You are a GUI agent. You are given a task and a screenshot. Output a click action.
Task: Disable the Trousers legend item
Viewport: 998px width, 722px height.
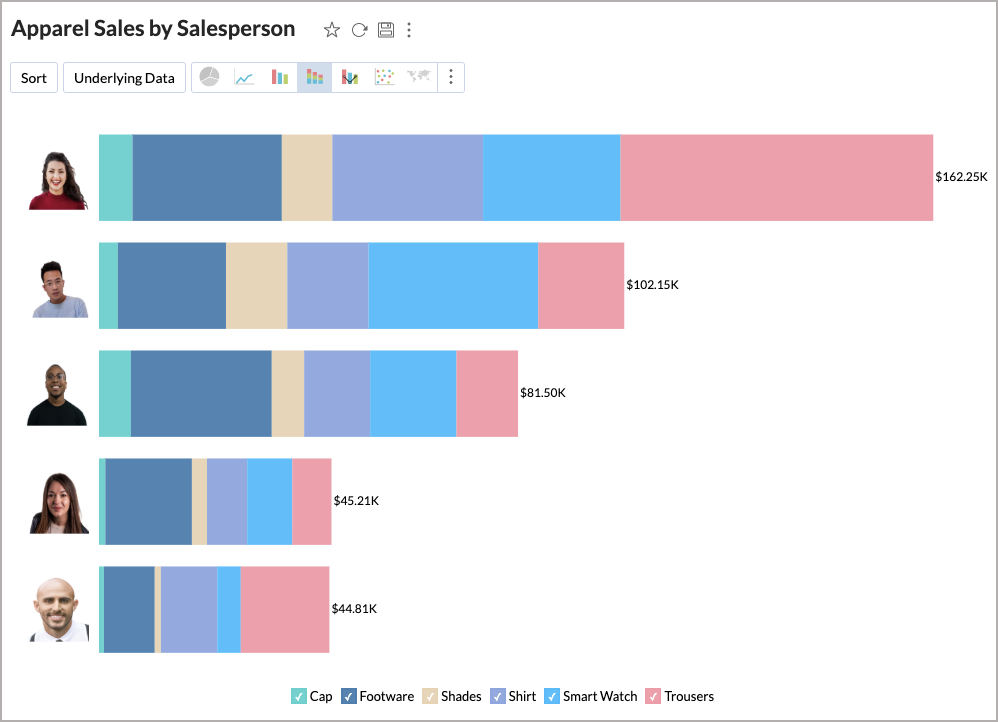[653, 696]
